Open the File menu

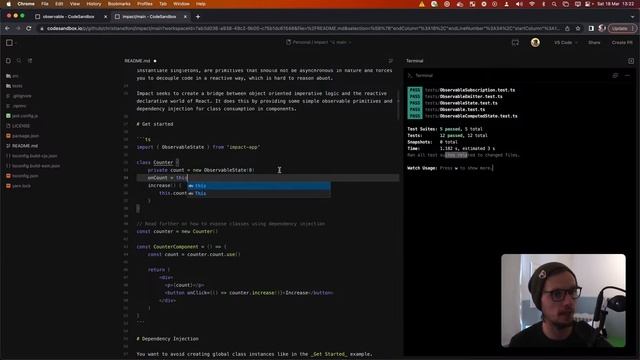(x=44, y=4)
